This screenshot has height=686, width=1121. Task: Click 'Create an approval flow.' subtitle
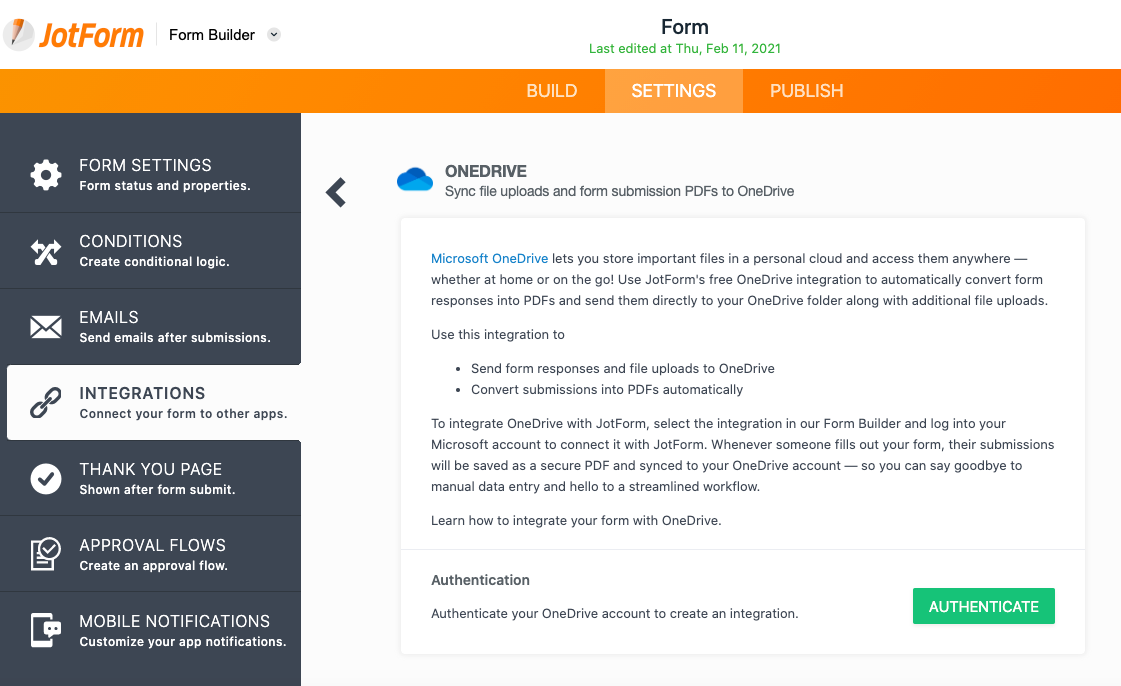pyautogui.click(x=154, y=565)
